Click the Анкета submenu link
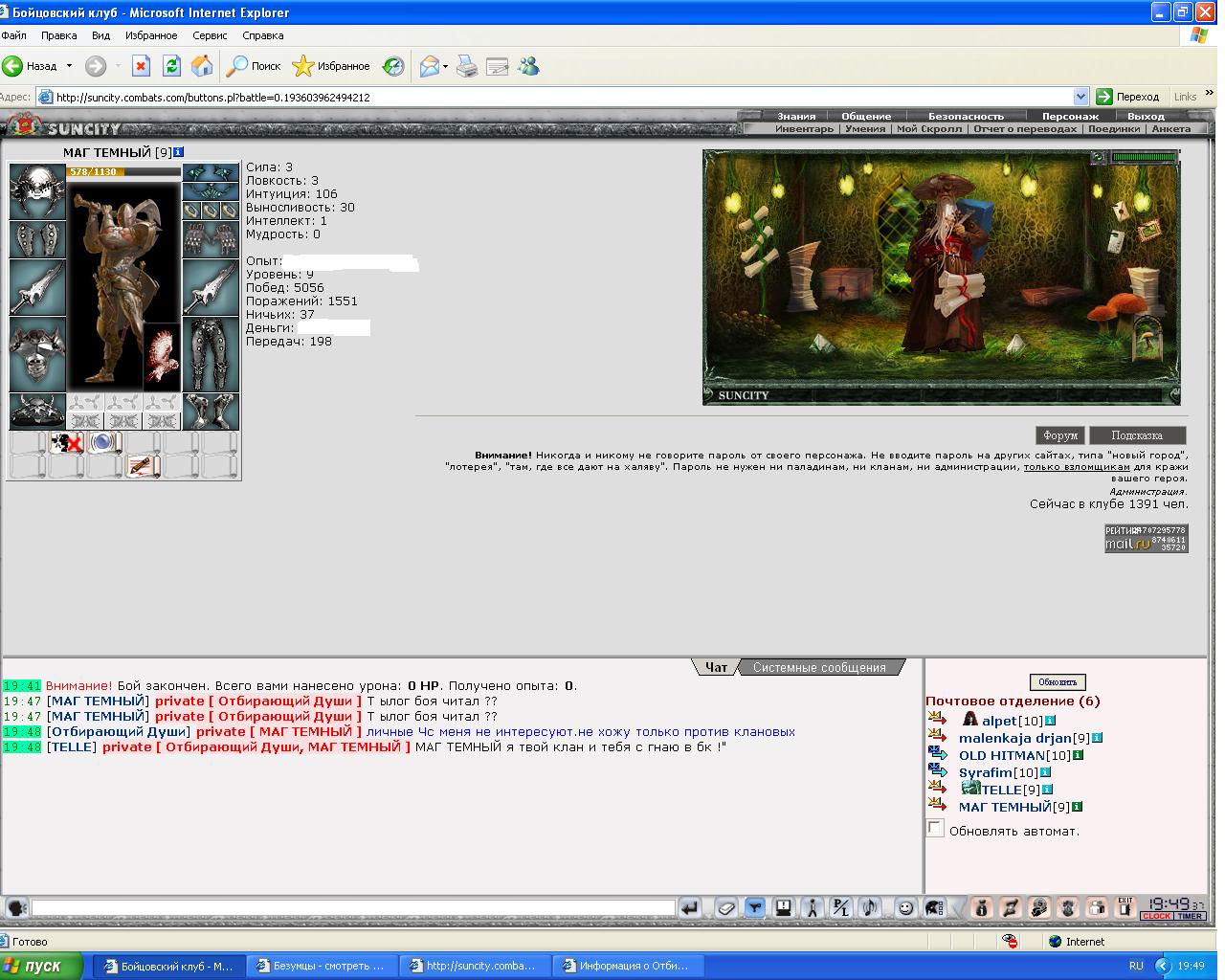 (1171, 128)
